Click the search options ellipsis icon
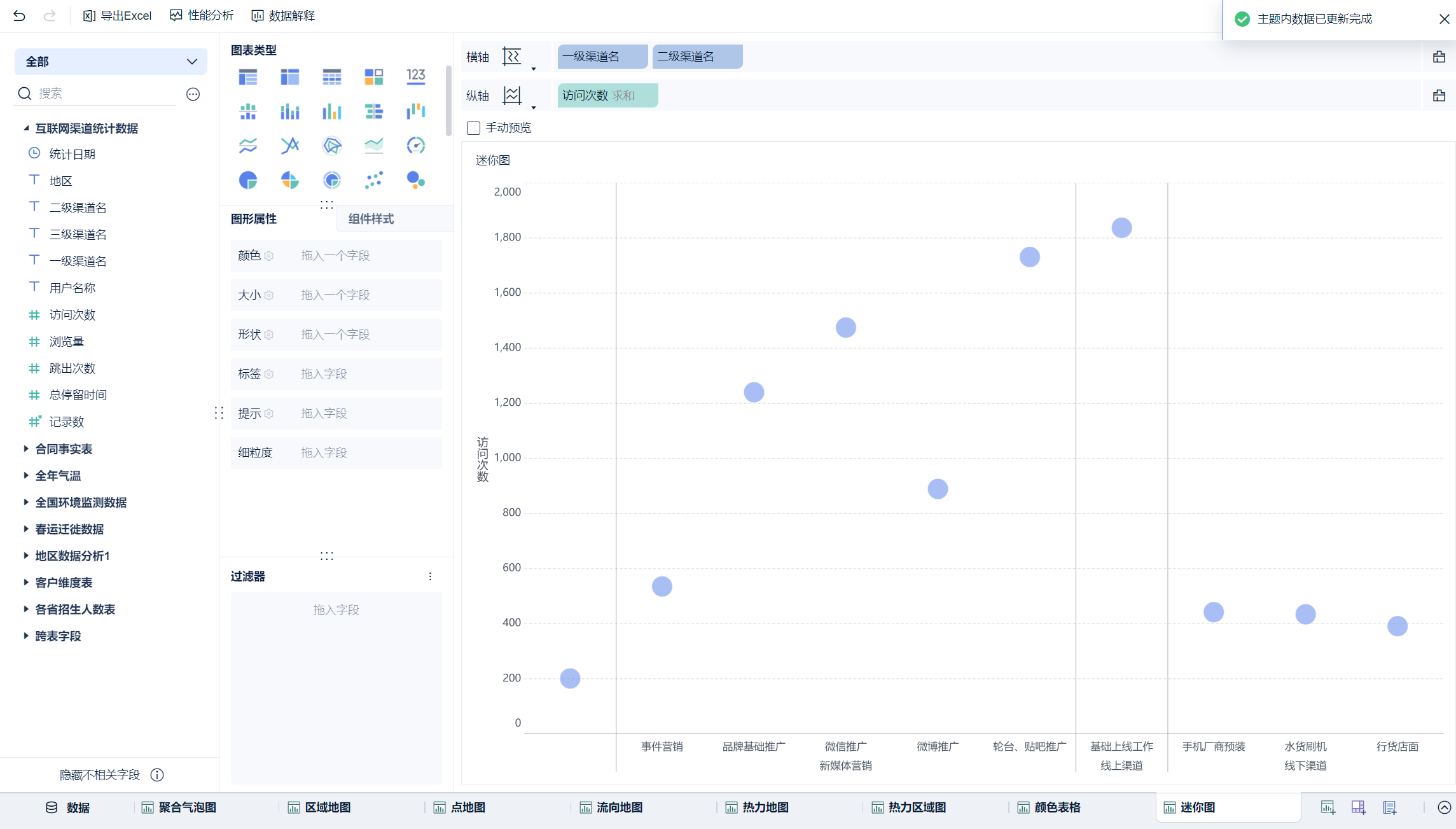Viewport: 1456px width, 829px height. (x=193, y=94)
